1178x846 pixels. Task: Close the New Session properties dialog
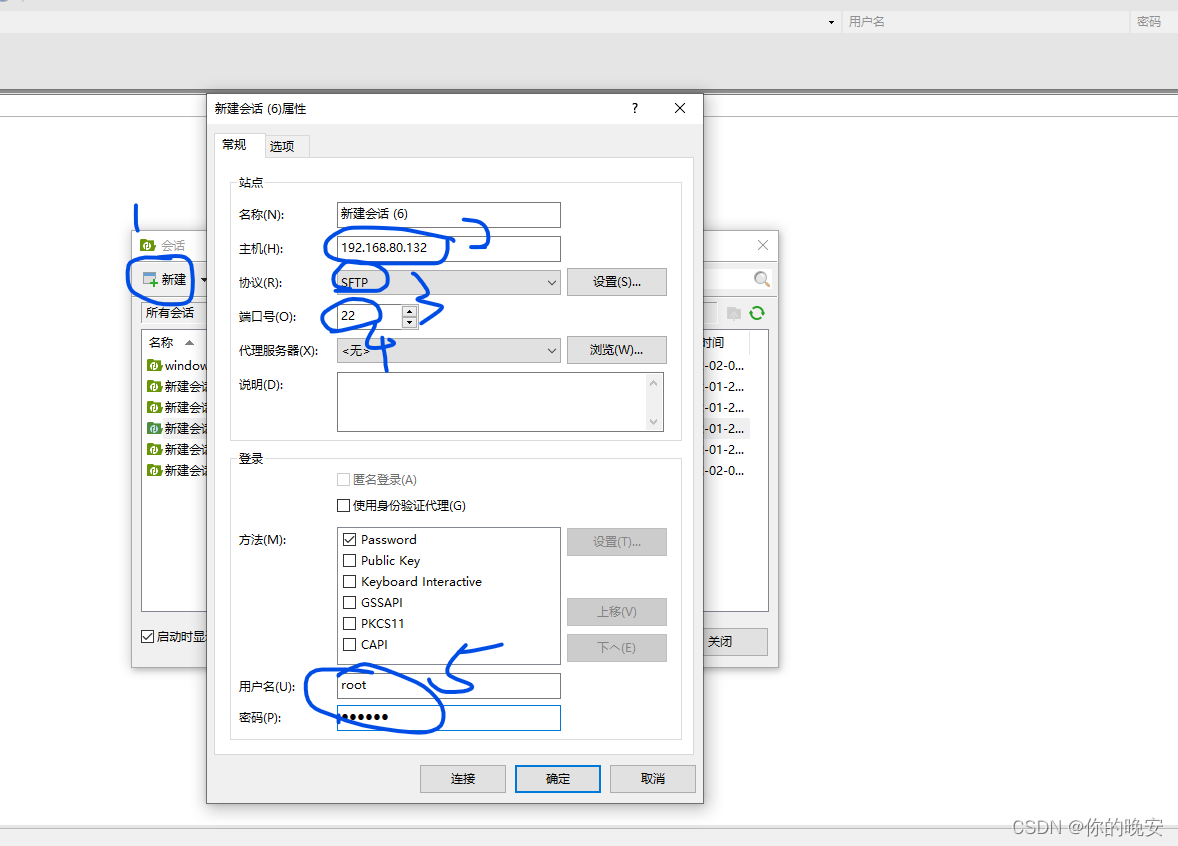(x=680, y=108)
